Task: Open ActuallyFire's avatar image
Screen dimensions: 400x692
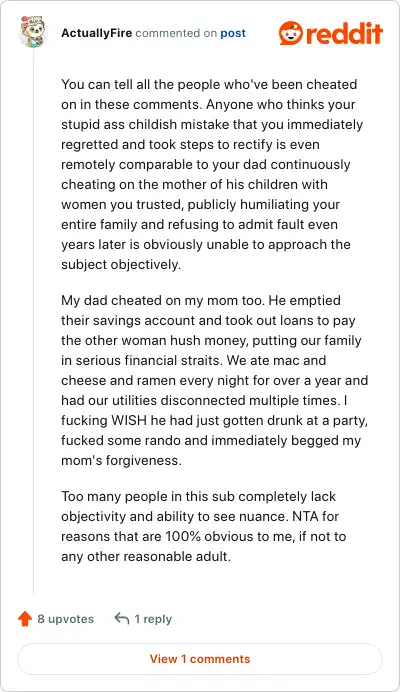Action: [33, 32]
